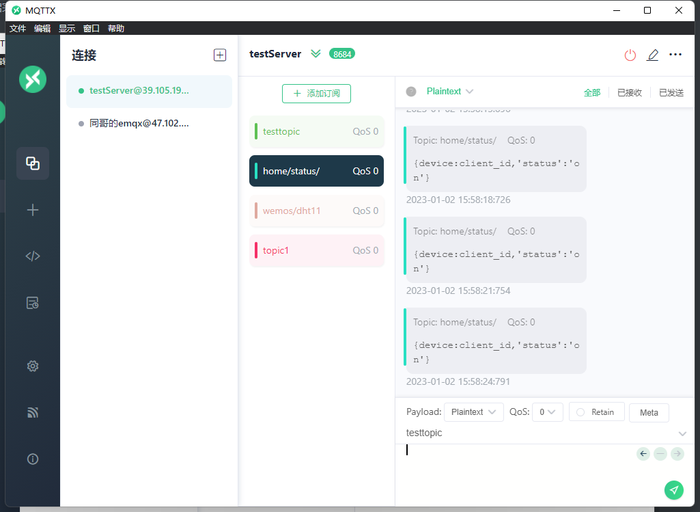The image size is (700, 512).
Task: Open the 文件 menu
Action: 18,29
